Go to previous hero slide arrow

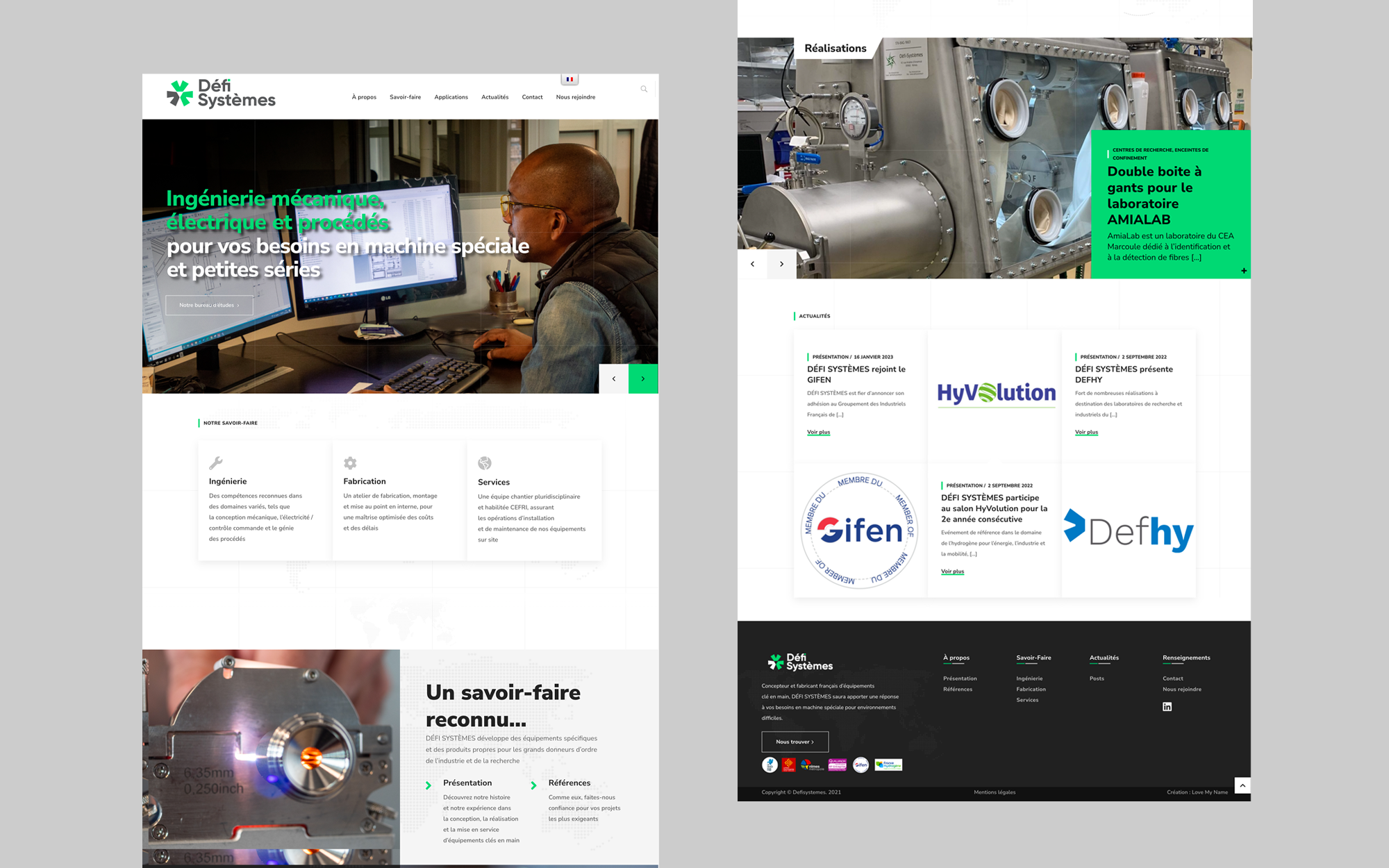click(614, 378)
